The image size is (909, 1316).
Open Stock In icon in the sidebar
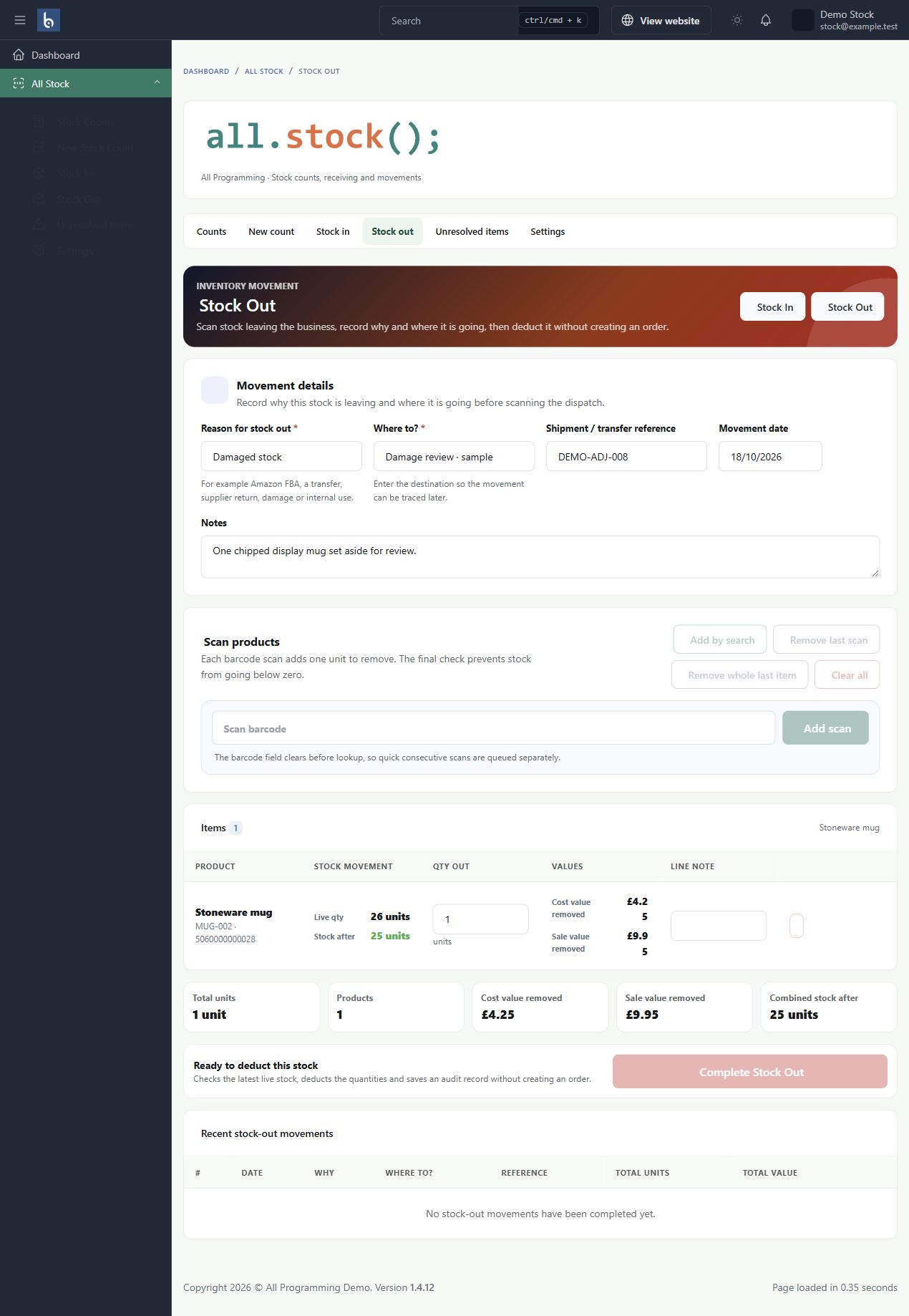[x=39, y=174]
